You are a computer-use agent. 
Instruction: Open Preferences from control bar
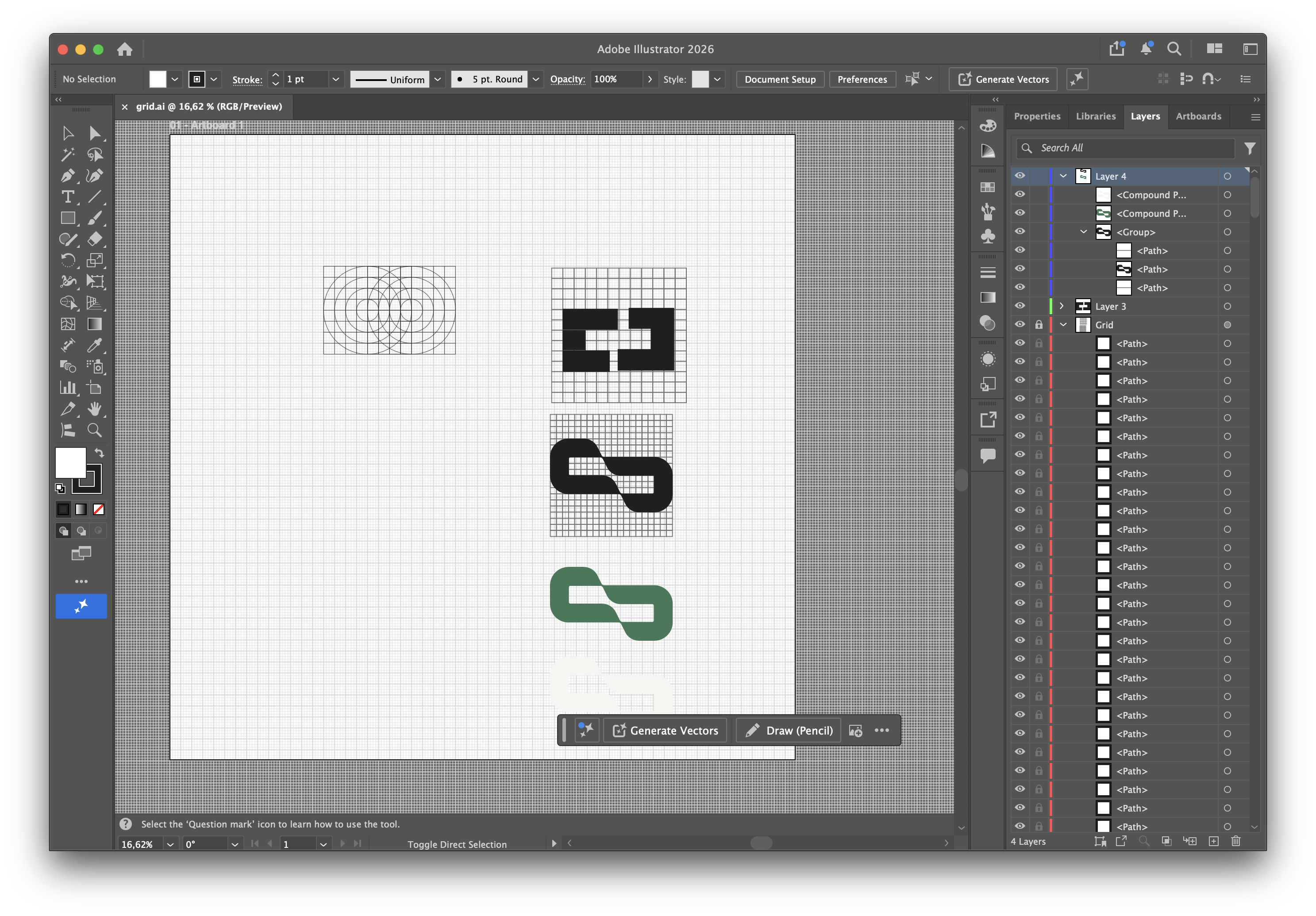point(862,79)
